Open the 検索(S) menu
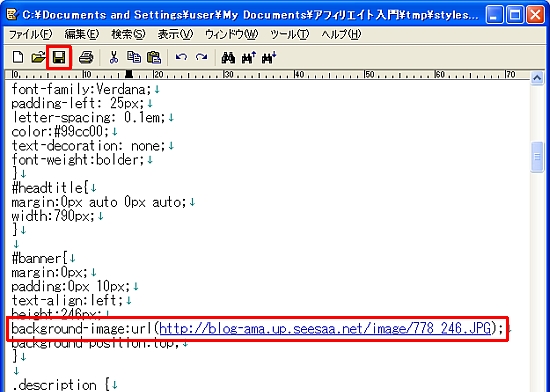 (x=128, y=34)
